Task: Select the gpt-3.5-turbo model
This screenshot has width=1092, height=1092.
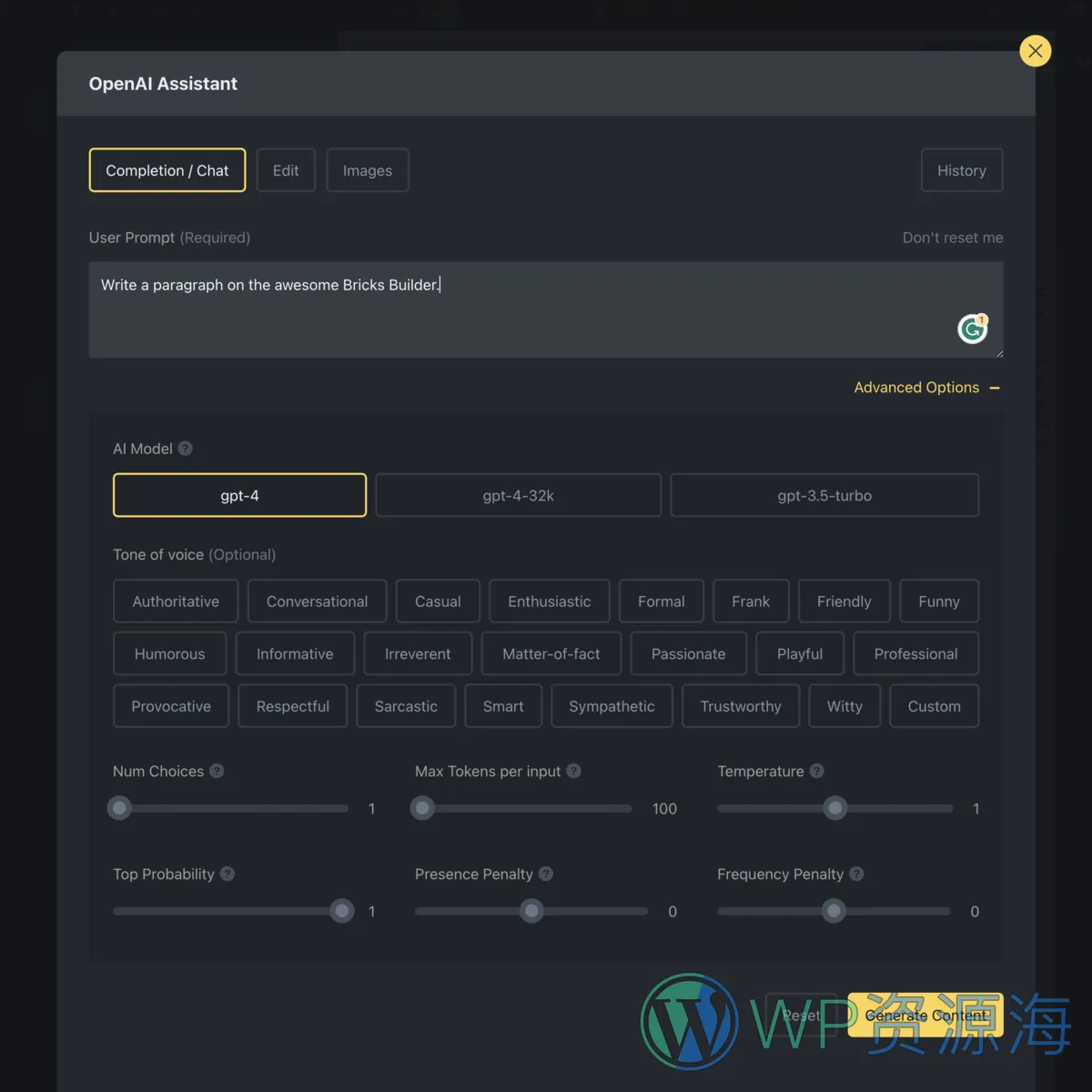Action: (x=824, y=495)
